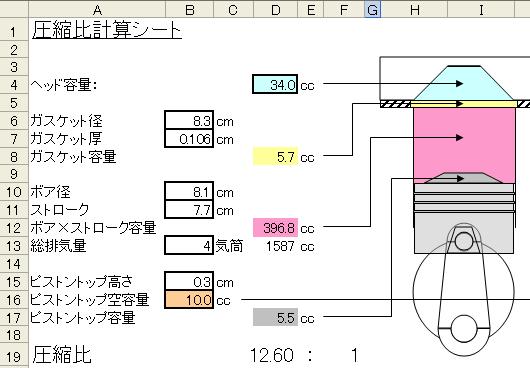Screen dimensions: 530x368
Task: Click the yellow gasket volume cell 5.7
Action: click(275, 156)
